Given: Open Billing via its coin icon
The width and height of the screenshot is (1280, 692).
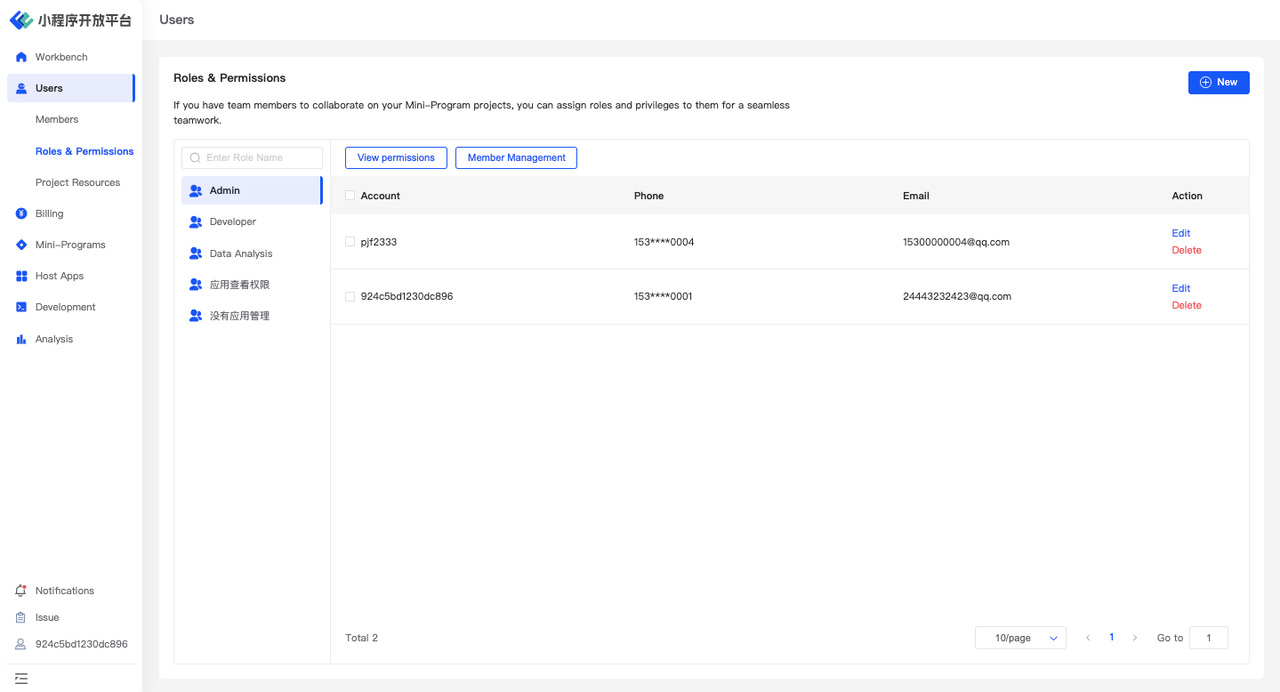Looking at the screenshot, I should [x=21, y=213].
